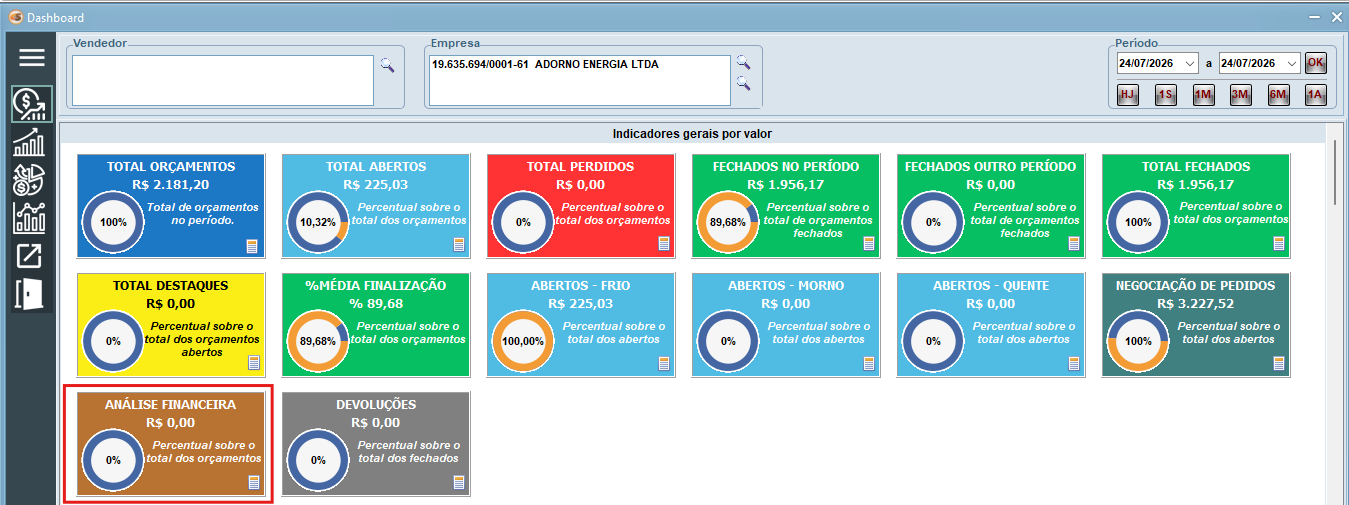Click the external link sidebar icon
Screen dimensions: 1349x505
pos(28,256)
